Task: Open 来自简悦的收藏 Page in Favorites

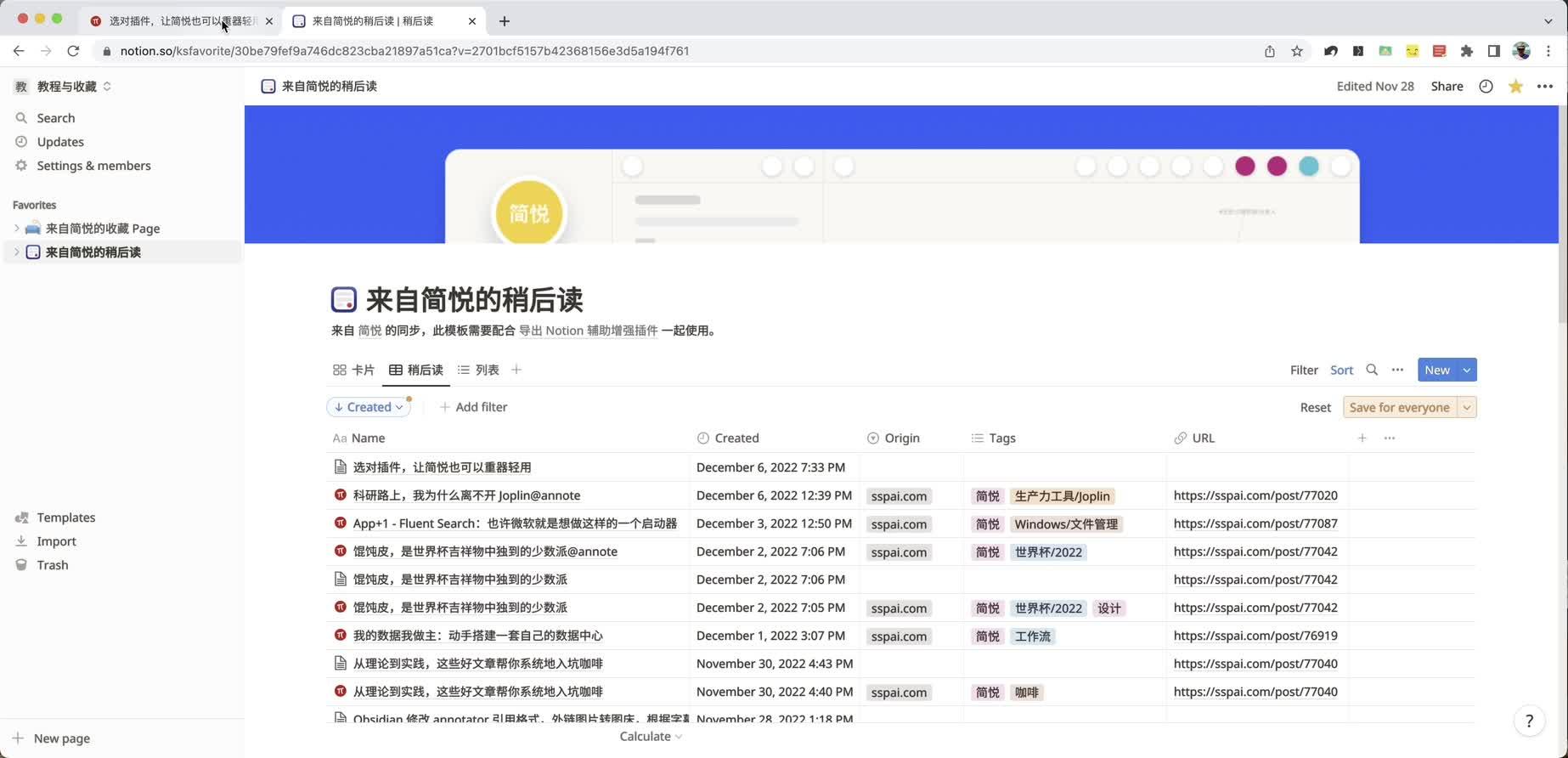Action: coord(103,228)
